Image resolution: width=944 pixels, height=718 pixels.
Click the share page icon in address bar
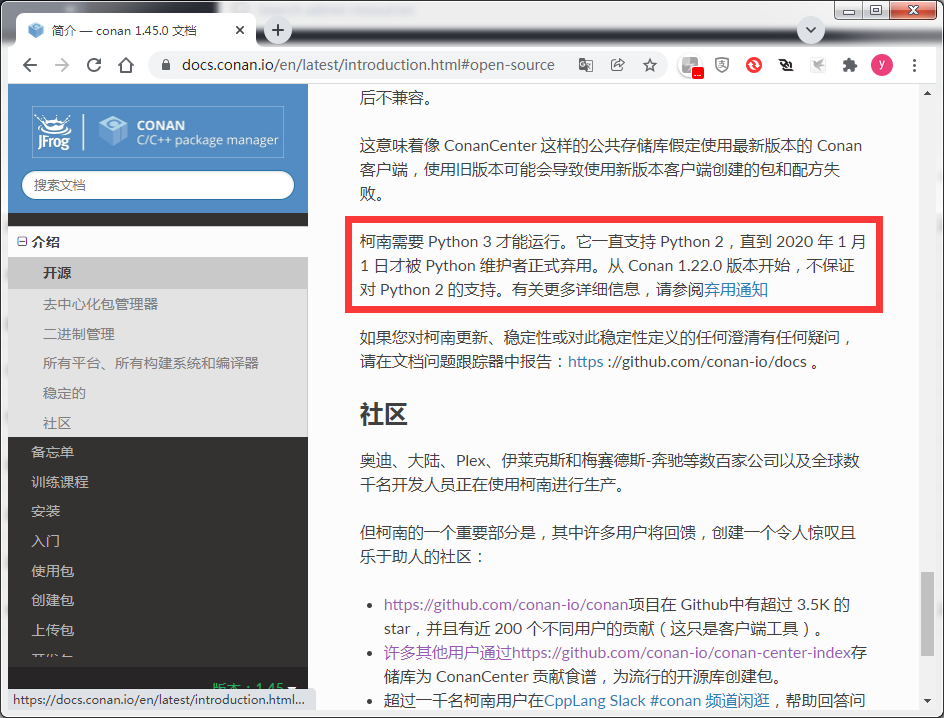(618, 64)
